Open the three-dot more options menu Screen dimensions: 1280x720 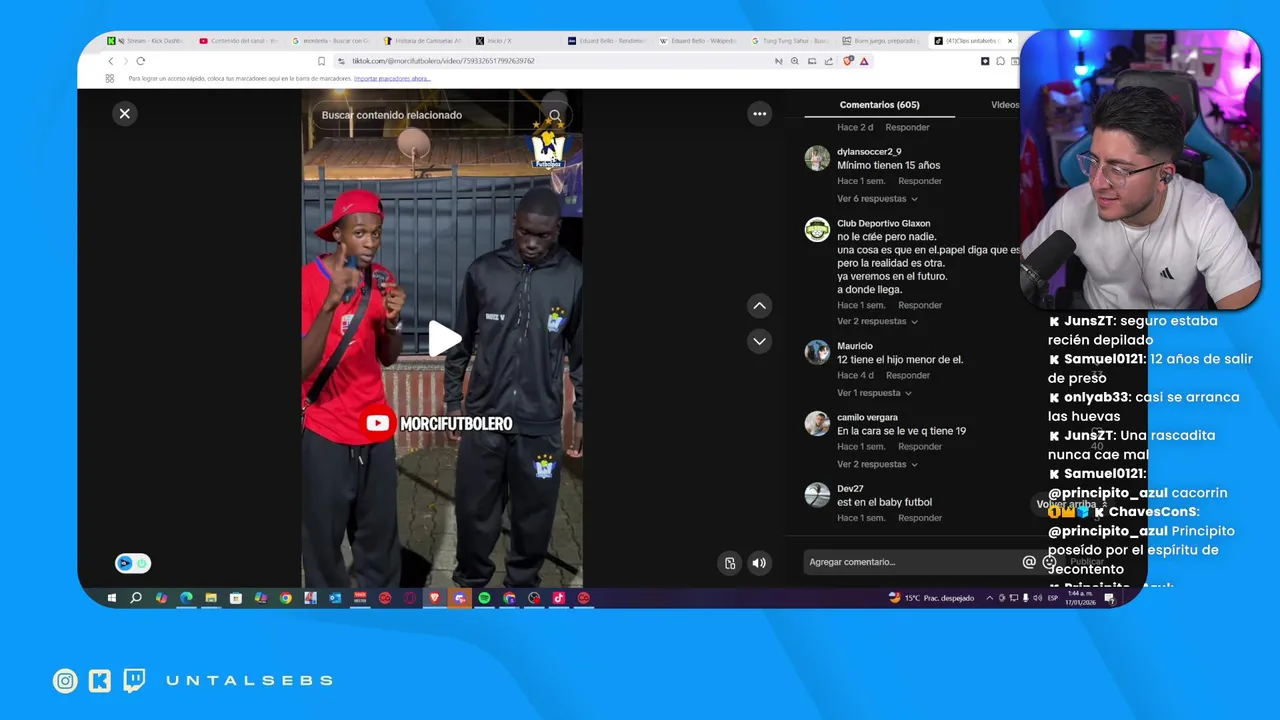759,114
